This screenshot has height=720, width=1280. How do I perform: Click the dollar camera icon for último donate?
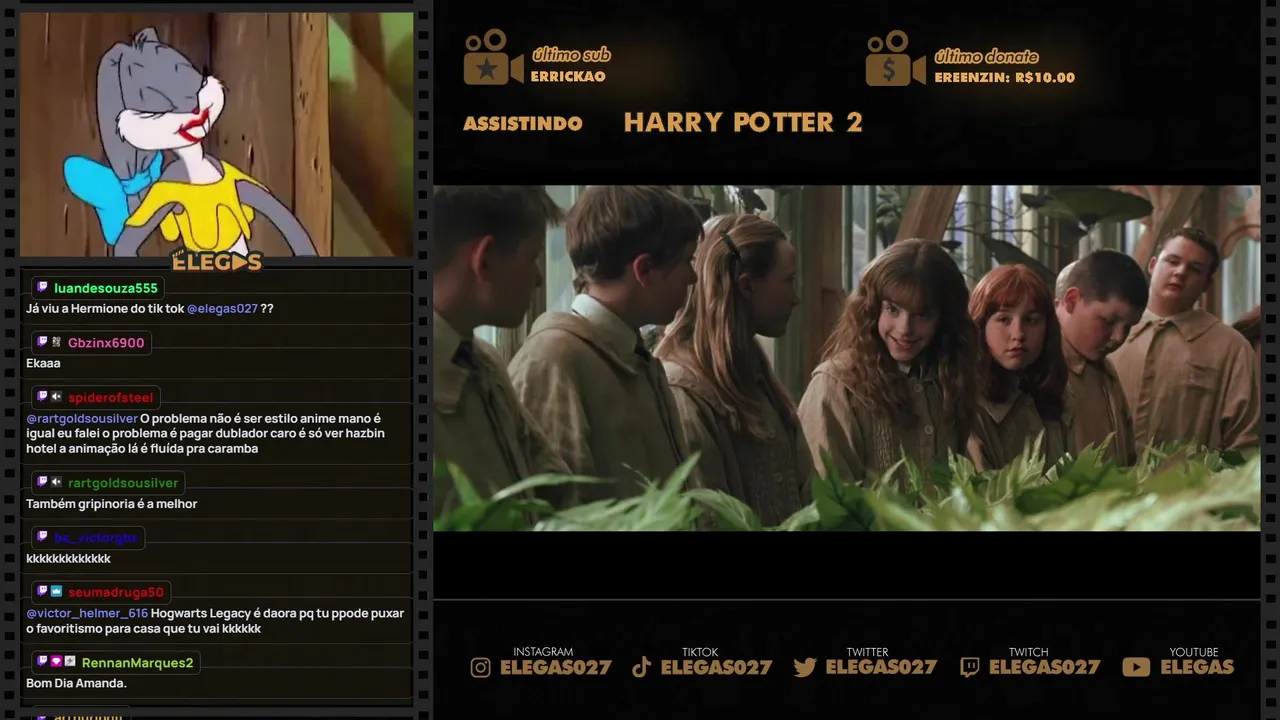point(895,58)
